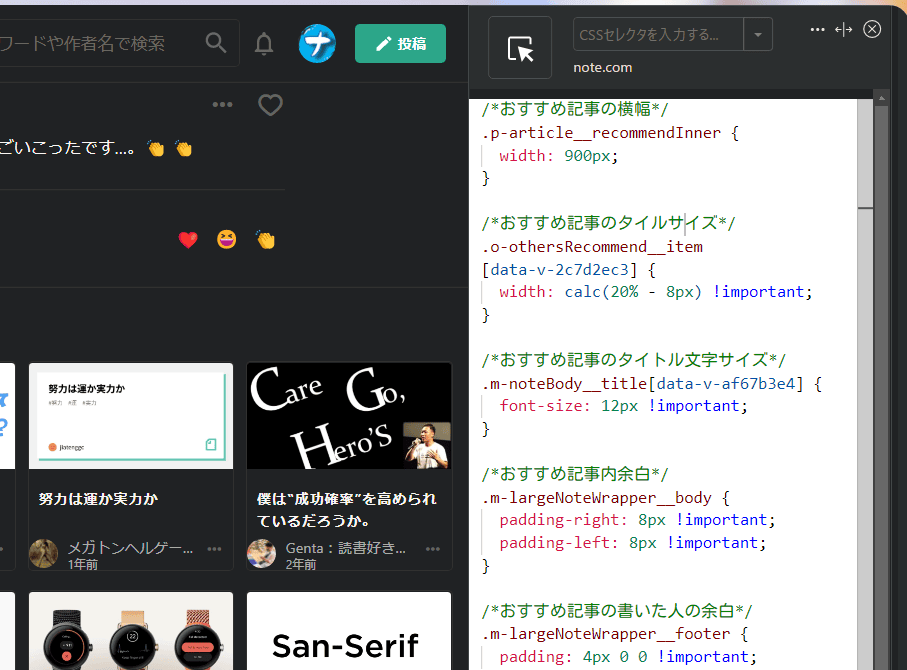Open the user avatar menu

[x=317, y=43]
